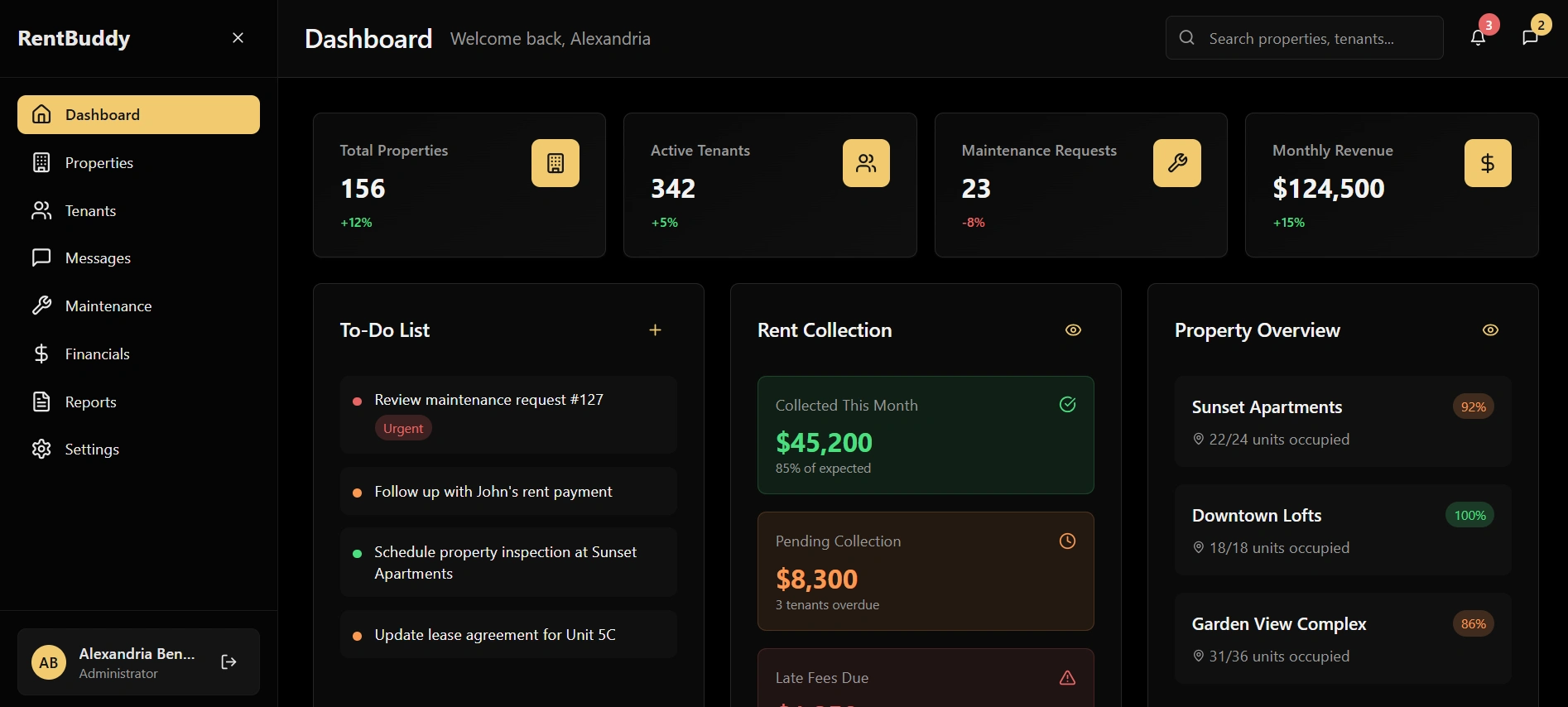Click the Total Properties building icon

pos(556,163)
